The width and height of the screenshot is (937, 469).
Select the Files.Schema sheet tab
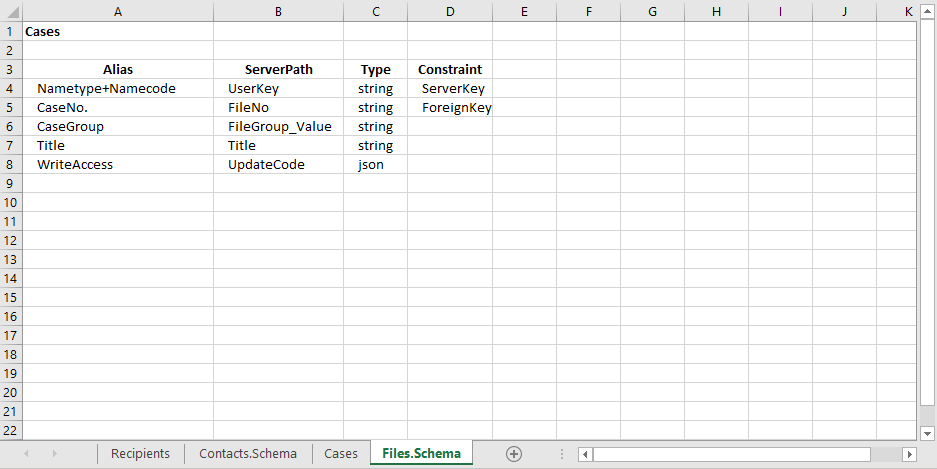click(421, 453)
